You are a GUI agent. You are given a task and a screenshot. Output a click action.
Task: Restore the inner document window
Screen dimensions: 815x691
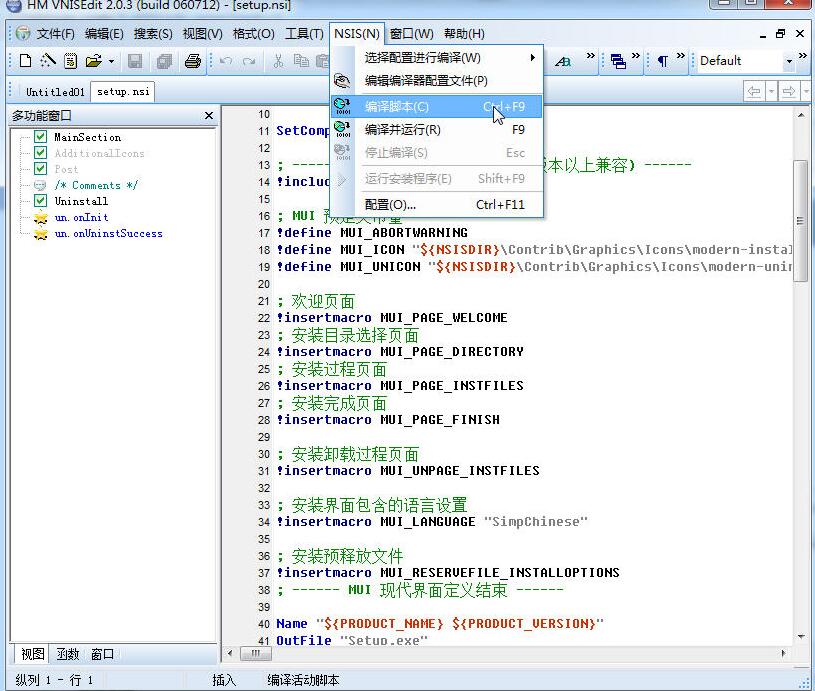pyautogui.click(x=780, y=34)
